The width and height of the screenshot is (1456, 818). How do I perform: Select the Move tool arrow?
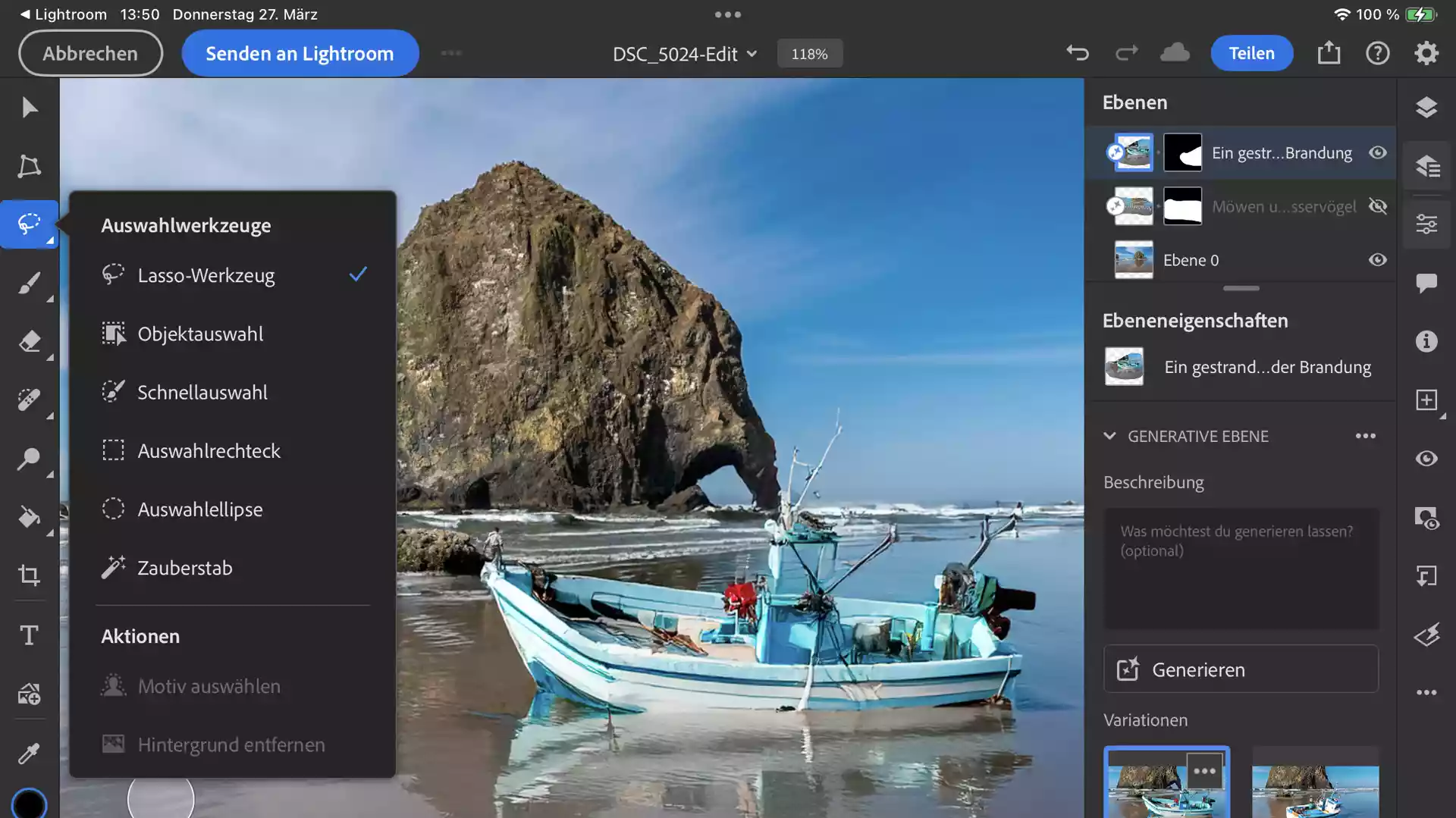(x=29, y=108)
